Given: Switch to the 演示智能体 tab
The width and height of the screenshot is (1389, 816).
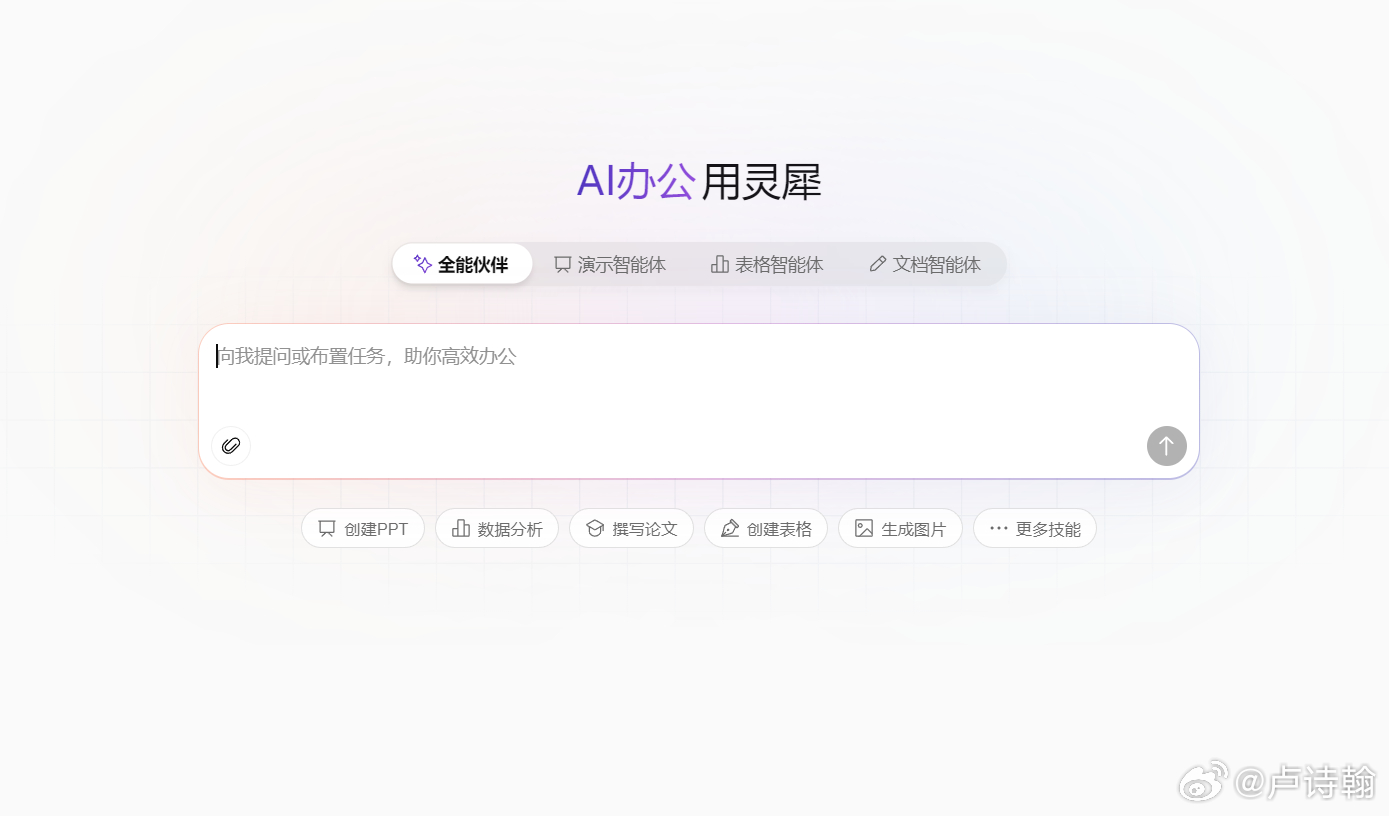Looking at the screenshot, I should click(610, 264).
